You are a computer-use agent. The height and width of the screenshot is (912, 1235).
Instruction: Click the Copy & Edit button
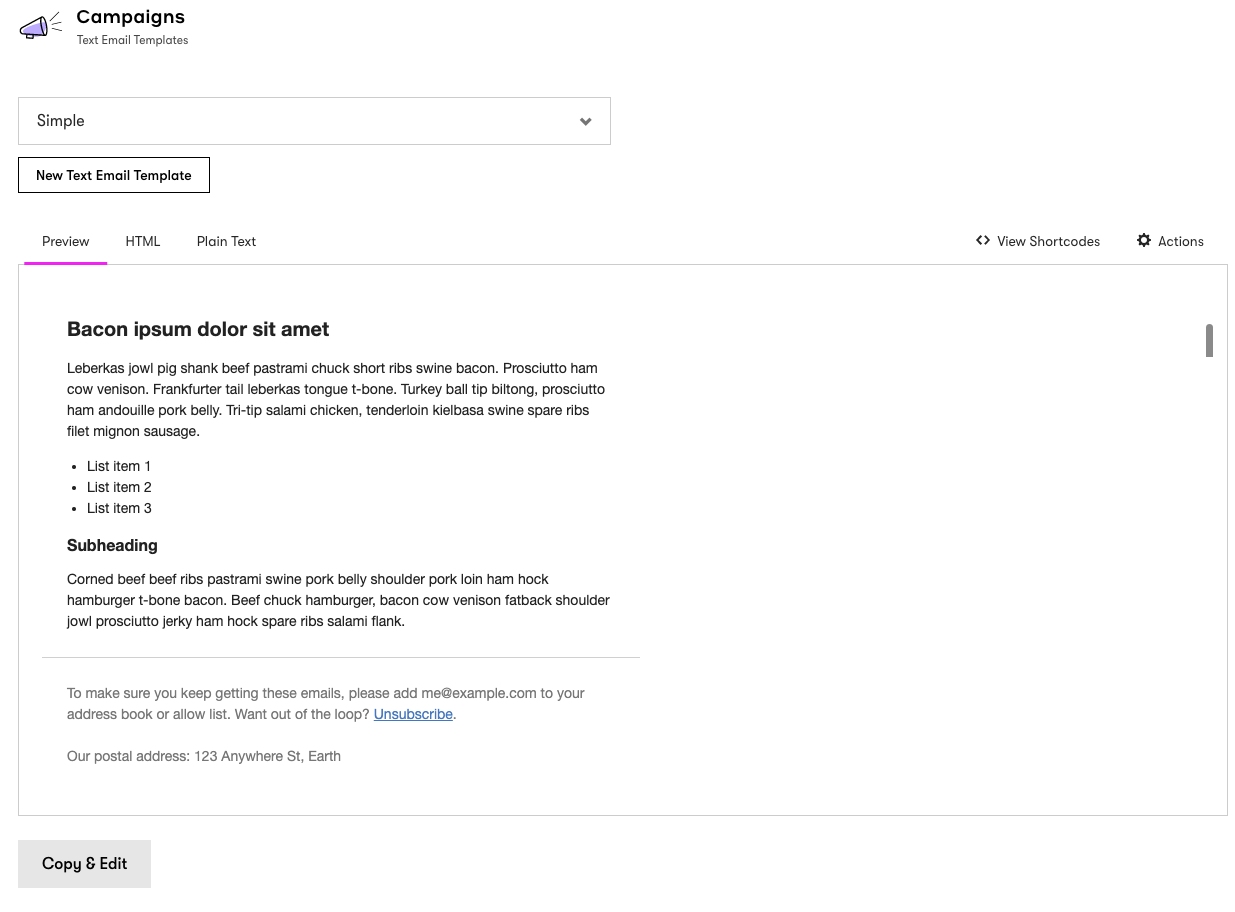click(84, 863)
